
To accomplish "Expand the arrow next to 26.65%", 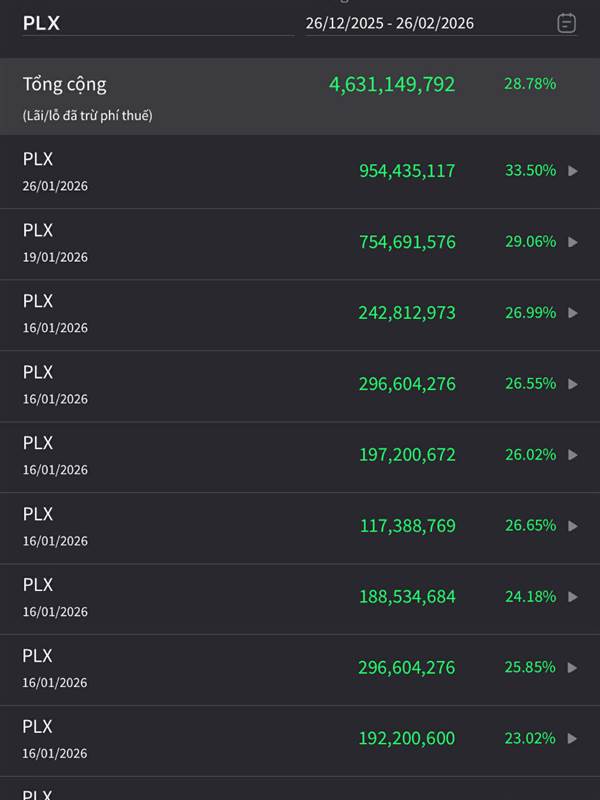I will pos(573,526).
